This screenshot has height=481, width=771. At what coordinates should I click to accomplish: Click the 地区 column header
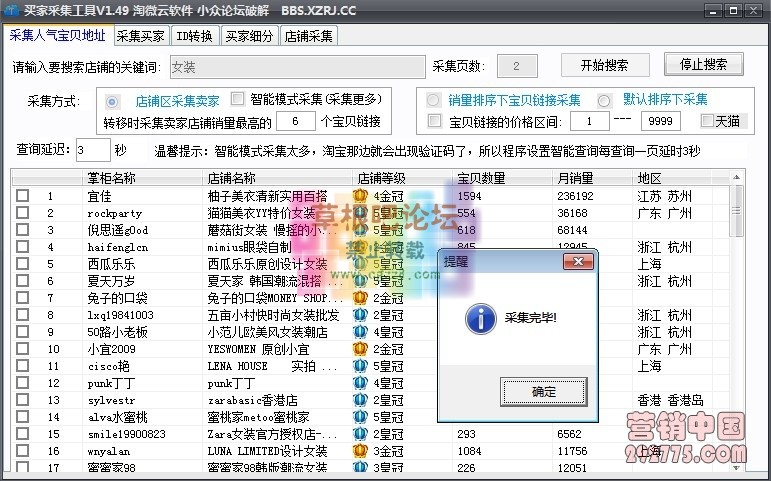[672, 178]
